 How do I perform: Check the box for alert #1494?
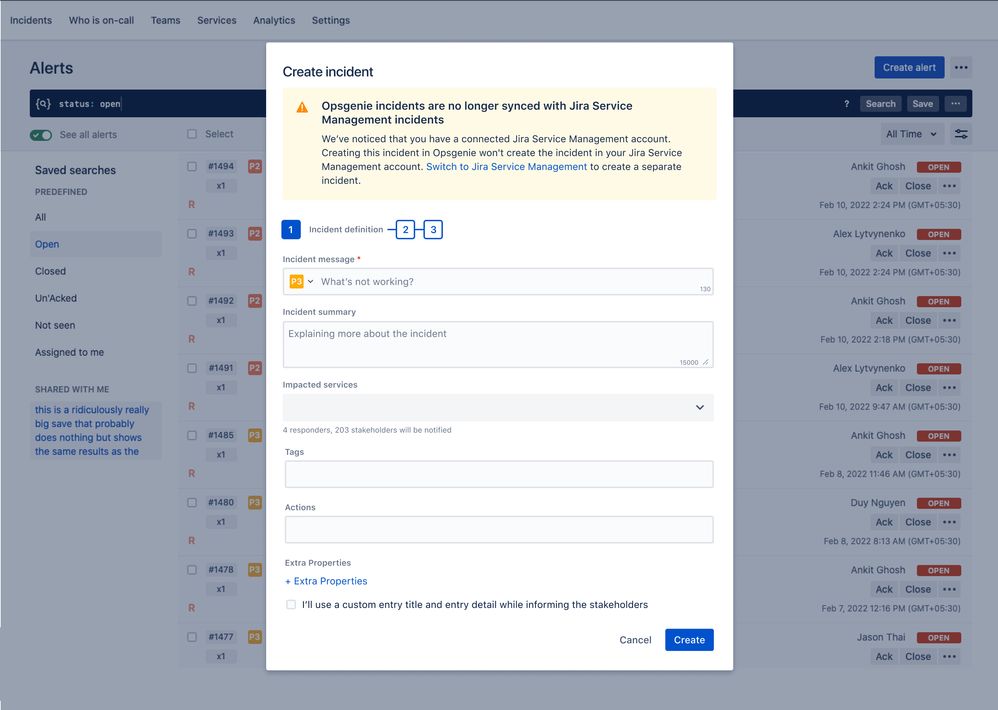coord(192,167)
